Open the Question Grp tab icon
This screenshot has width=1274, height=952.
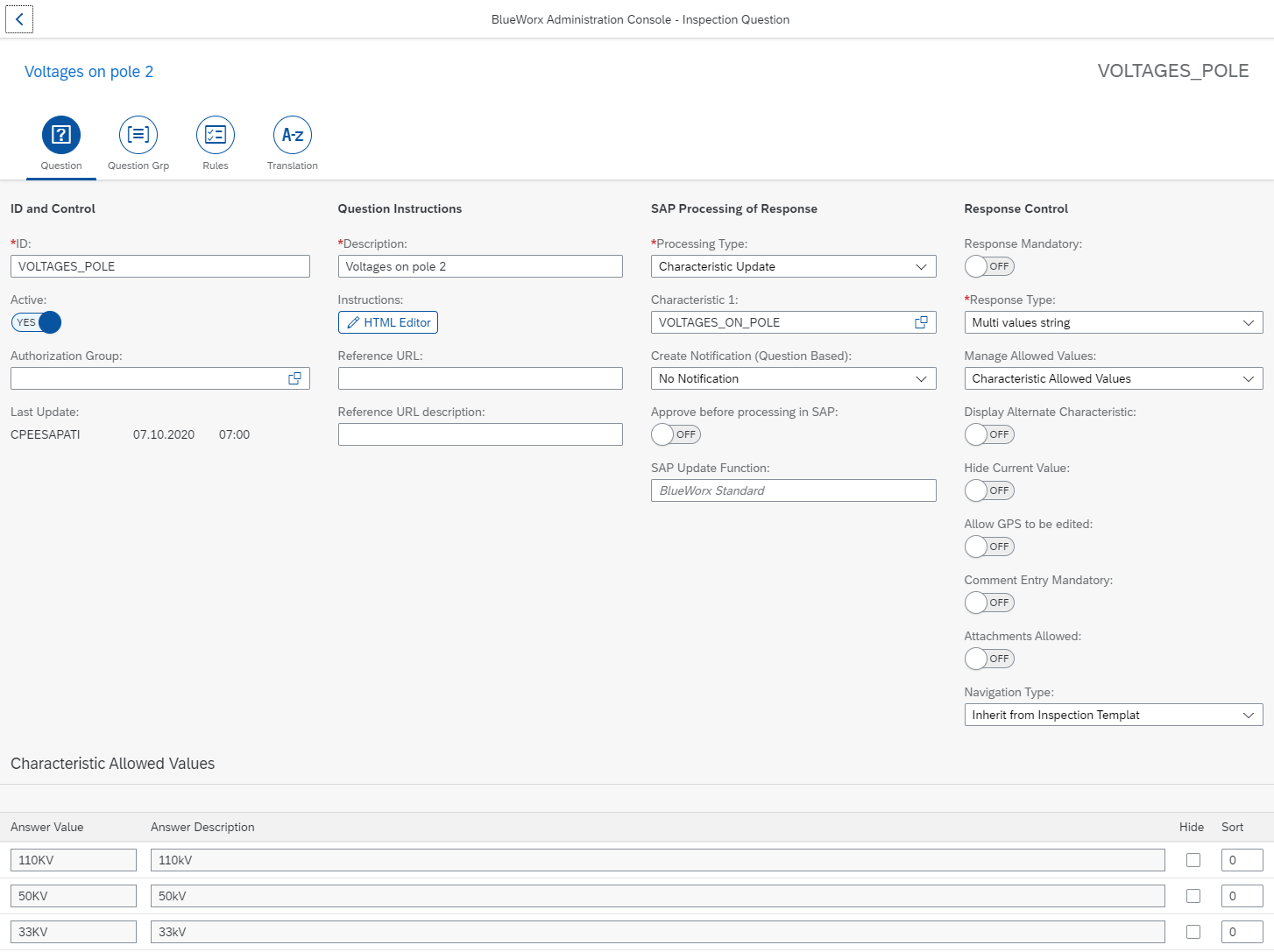[x=138, y=135]
